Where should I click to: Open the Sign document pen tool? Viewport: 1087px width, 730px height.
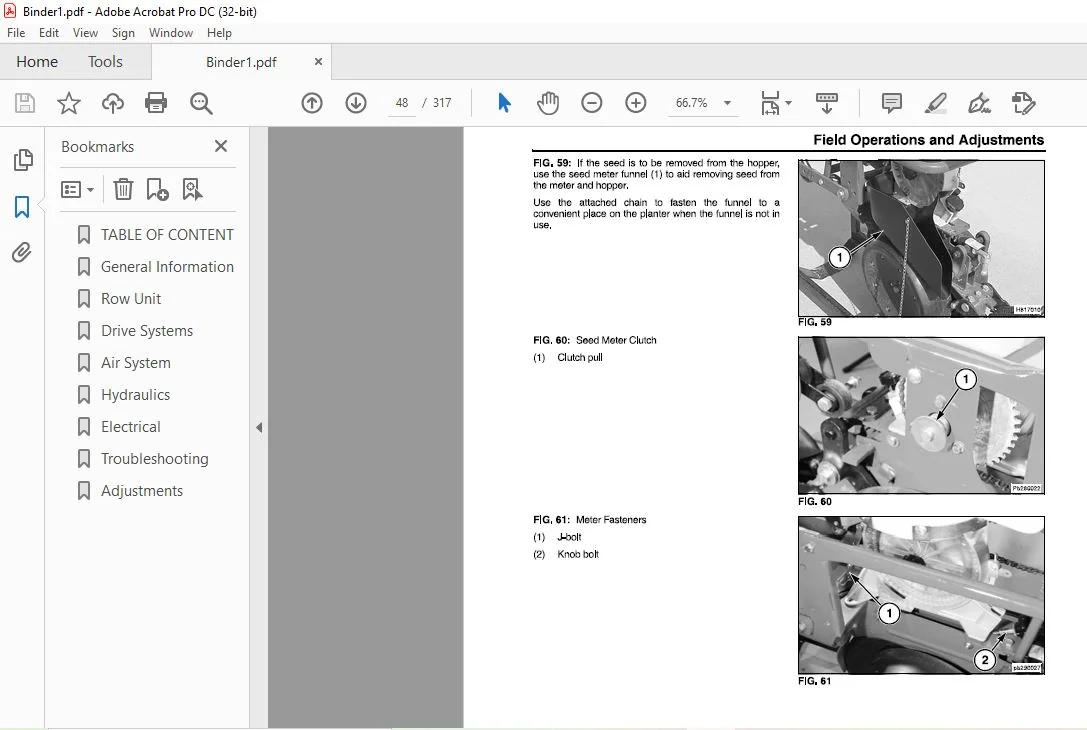click(x=980, y=103)
